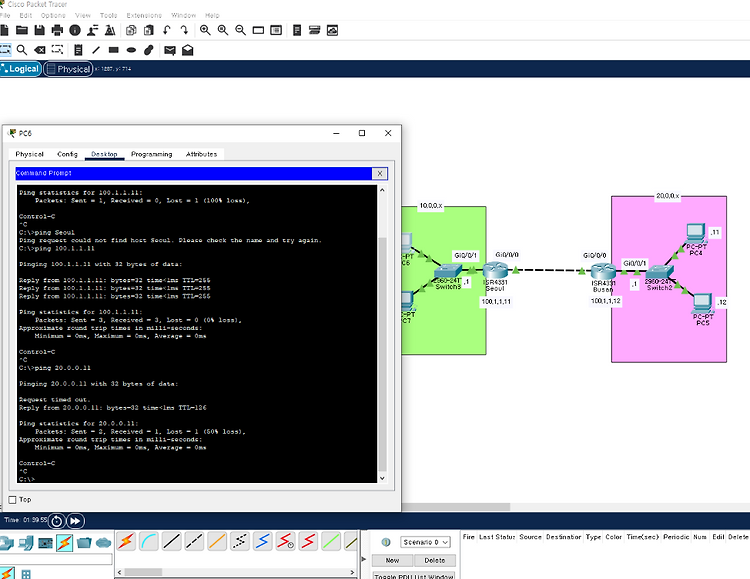Switch to the Config tab in PC6

pyautogui.click(x=67, y=154)
